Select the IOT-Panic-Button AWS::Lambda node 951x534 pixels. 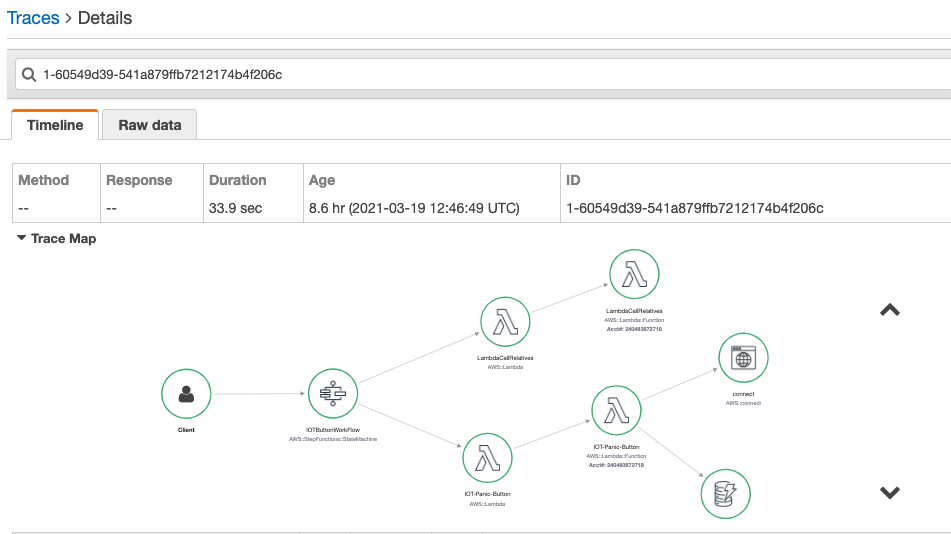click(x=487, y=458)
